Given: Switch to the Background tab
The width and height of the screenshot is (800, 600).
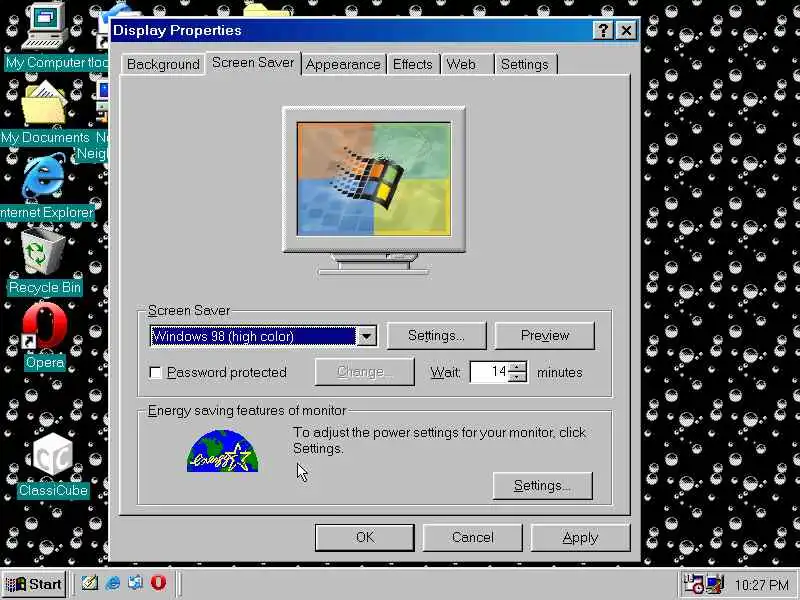Looking at the screenshot, I should [163, 64].
